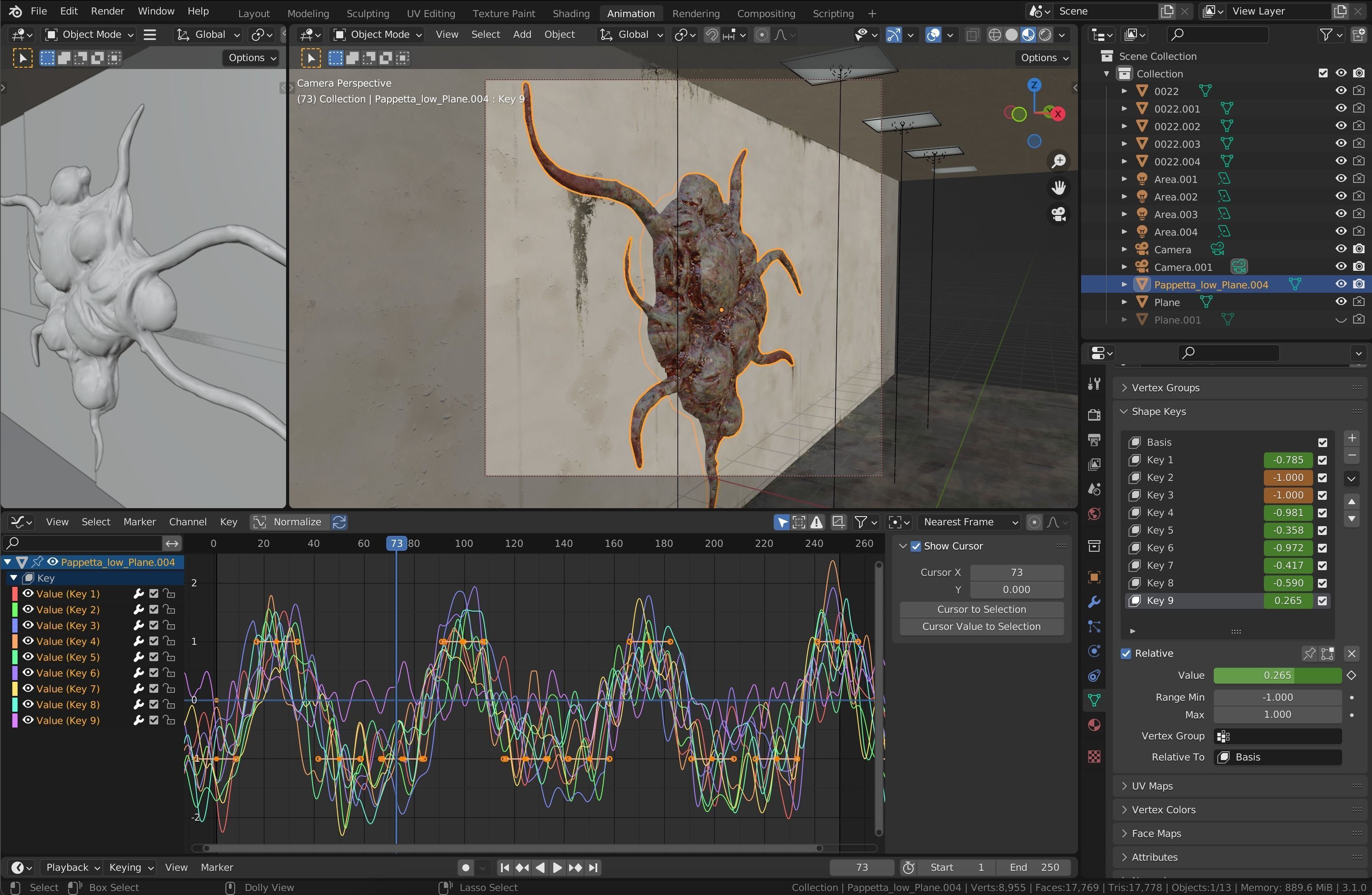Uncheck the Relative checkbox in Shape Keys
Viewport: 1372px width, 895px height.
pyautogui.click(x=1125, y=653)
